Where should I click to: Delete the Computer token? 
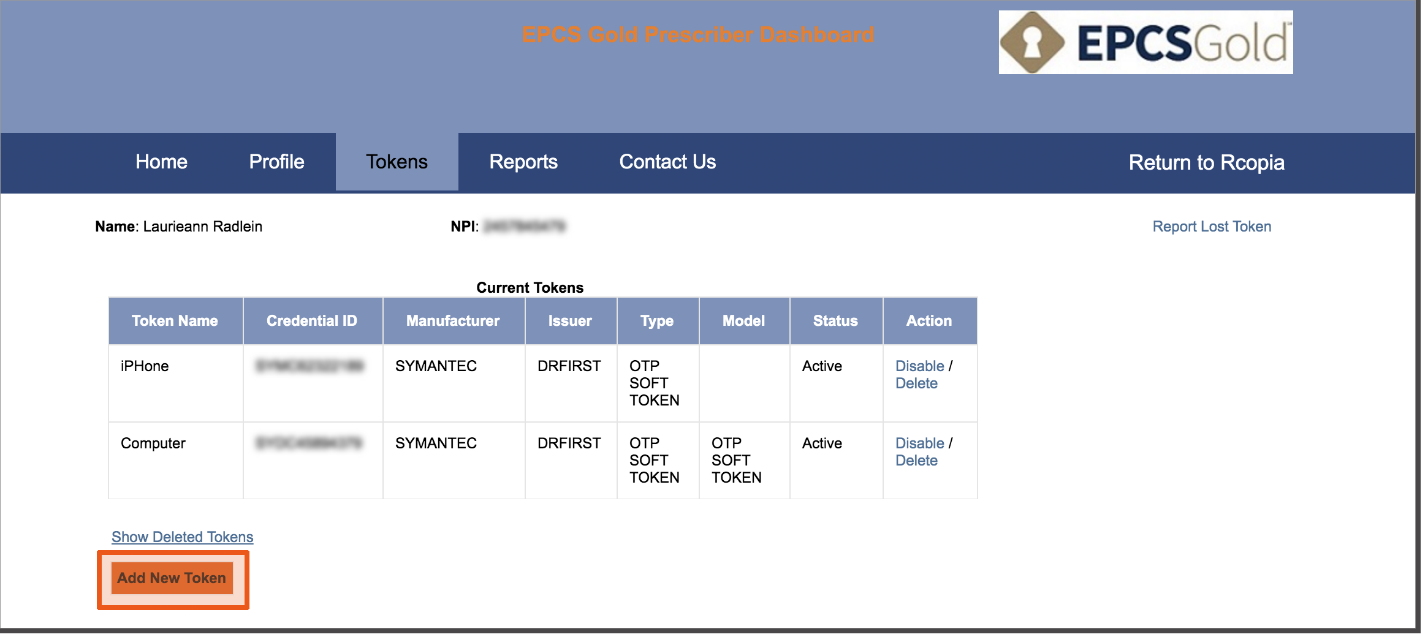pos(916,460)
